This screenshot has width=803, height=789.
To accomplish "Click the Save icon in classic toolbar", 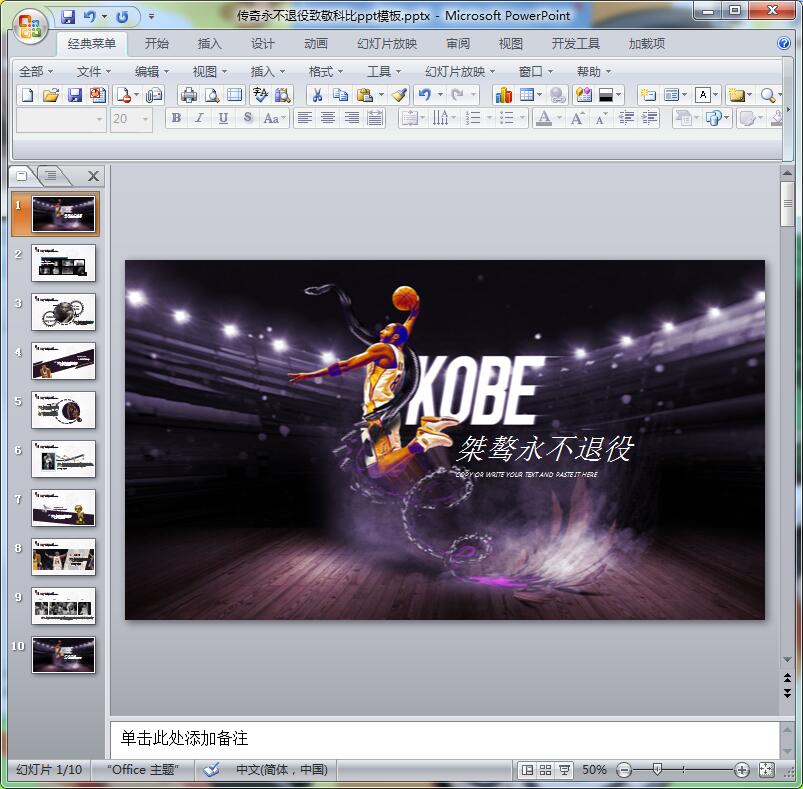I will tap(75, 95).
